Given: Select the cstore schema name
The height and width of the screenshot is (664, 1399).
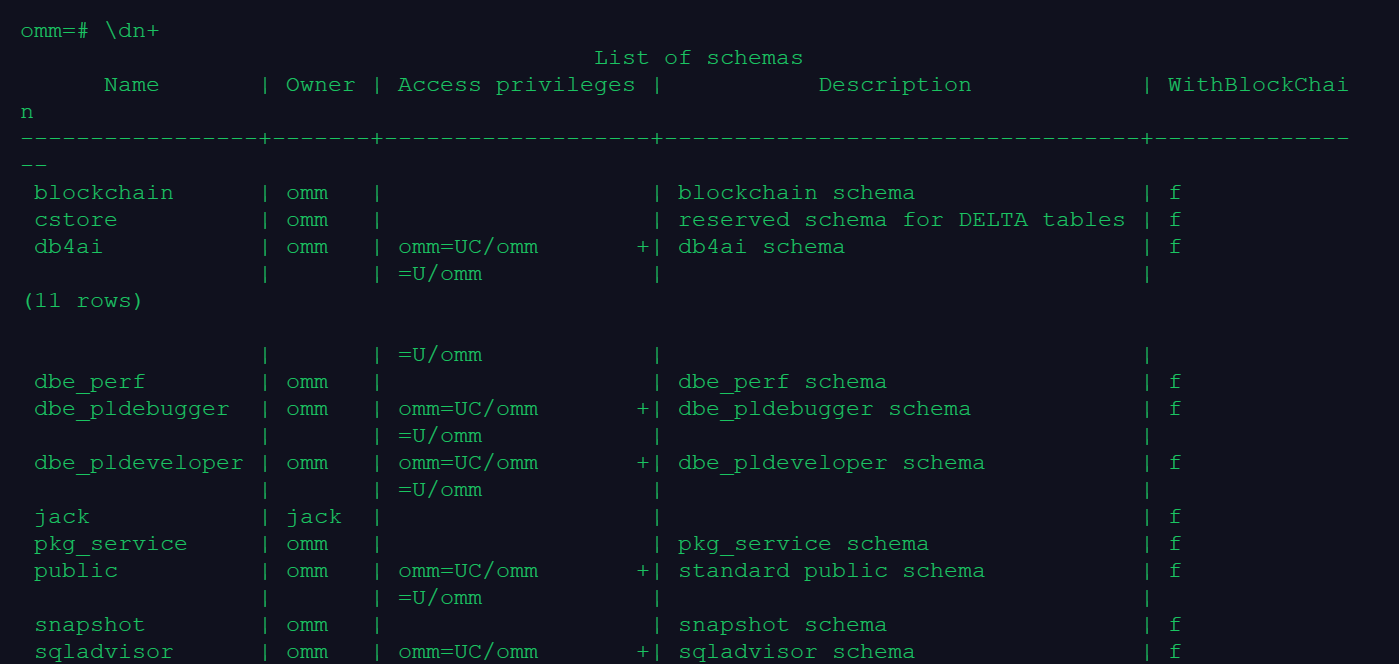Looking at the screenshot, I should click(75, 220).
